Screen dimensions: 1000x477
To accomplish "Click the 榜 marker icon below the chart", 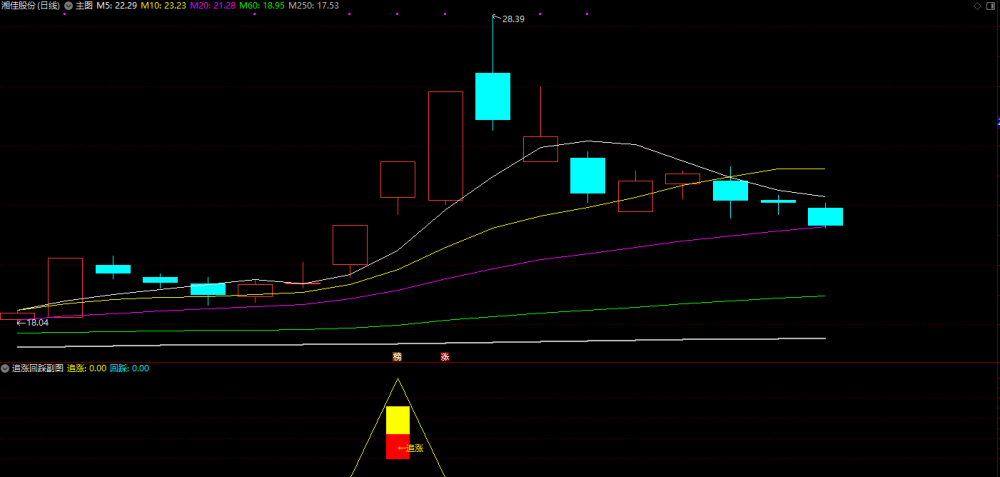I will [x=398, y=356].
